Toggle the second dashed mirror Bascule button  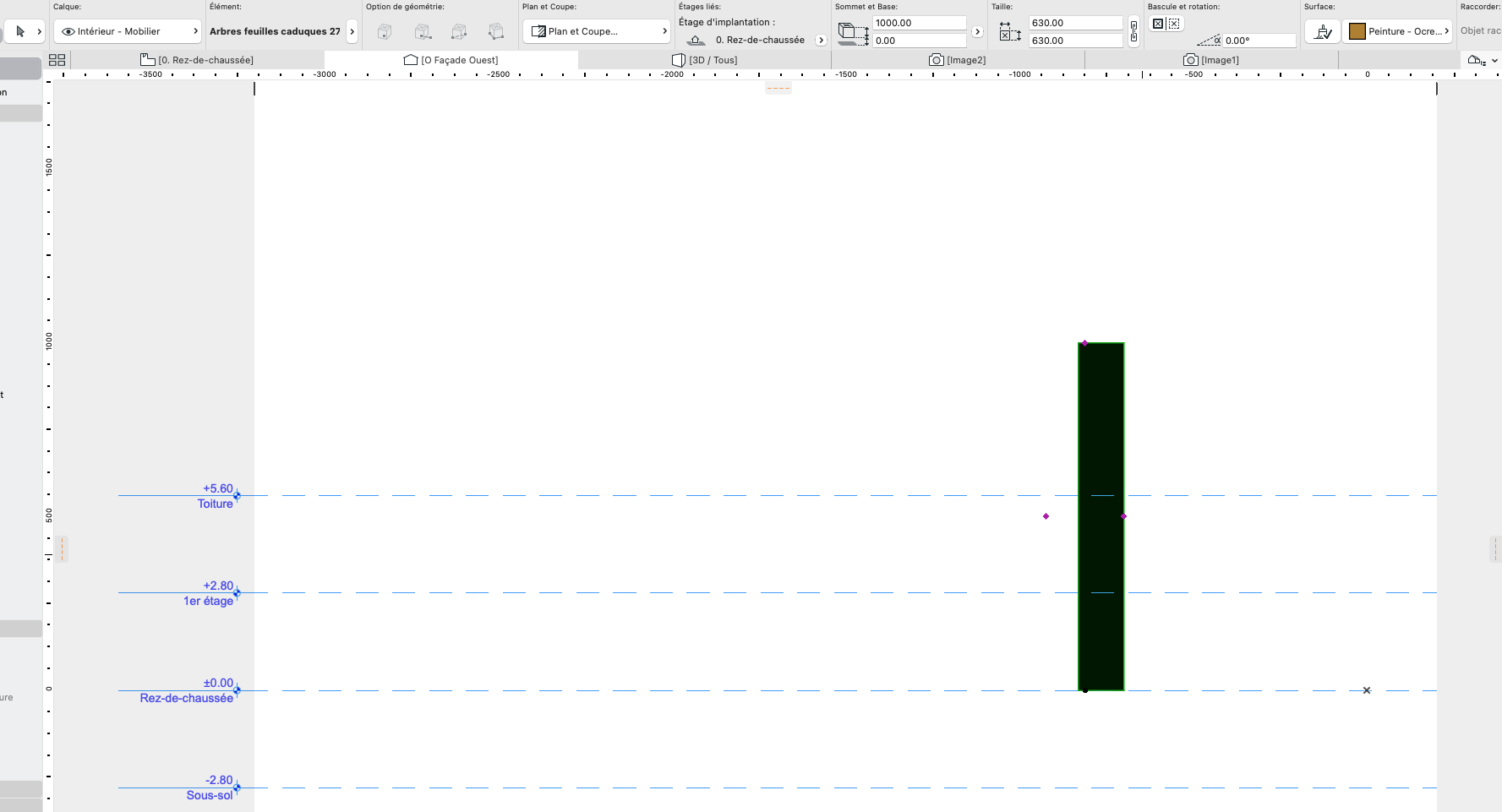point(1174,24)
